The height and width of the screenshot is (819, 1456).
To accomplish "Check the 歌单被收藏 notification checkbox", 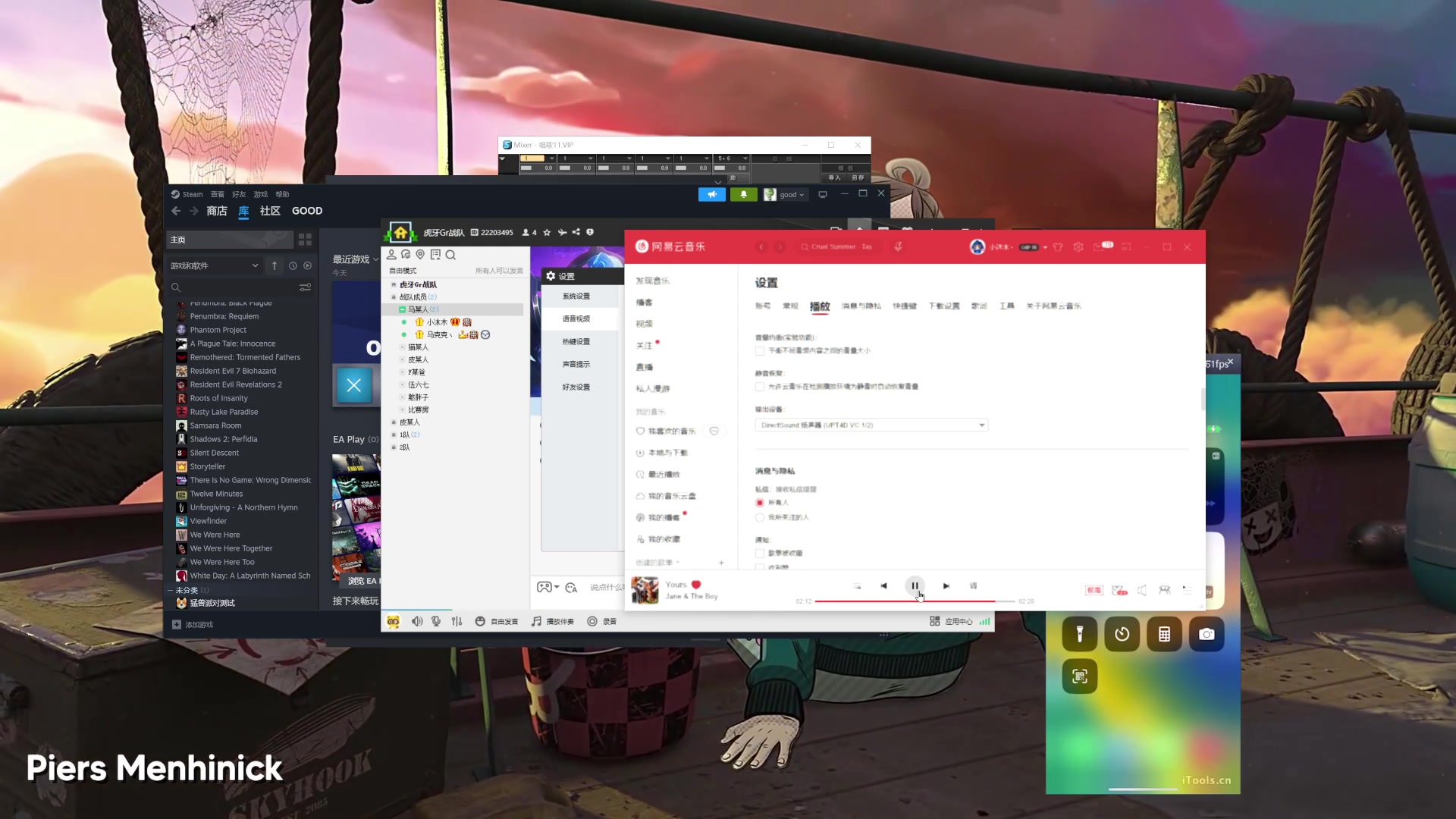I will pyautogui.click(x=760, y=553).
